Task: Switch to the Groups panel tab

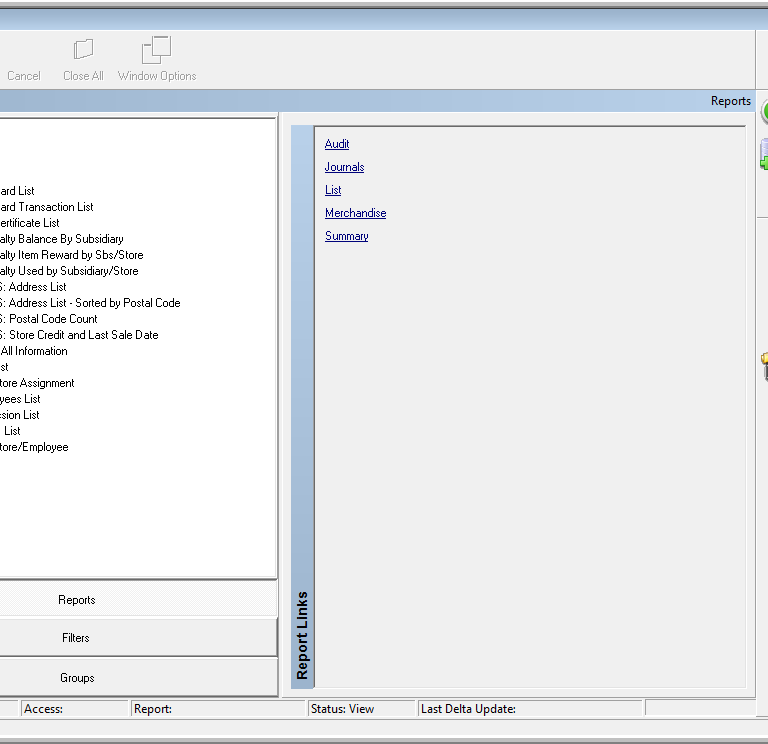Action: [139, 678]
